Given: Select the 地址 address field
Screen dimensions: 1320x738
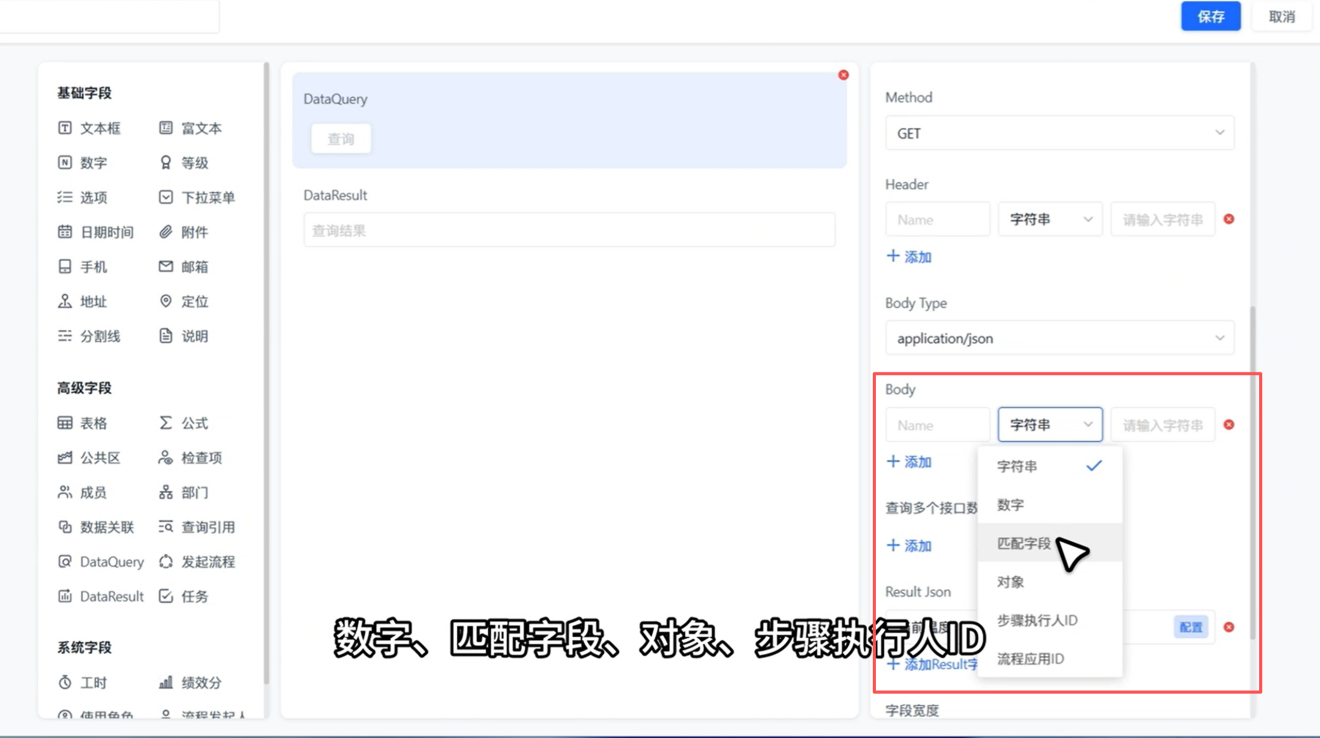Looking at the screenshot, I should [x=82, y=302].
